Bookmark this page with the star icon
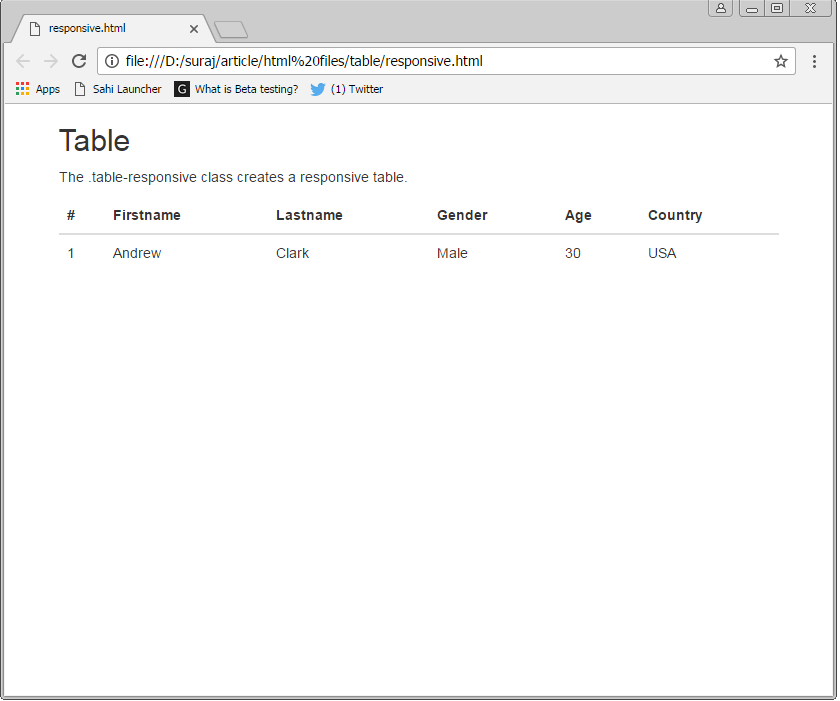 781,61
